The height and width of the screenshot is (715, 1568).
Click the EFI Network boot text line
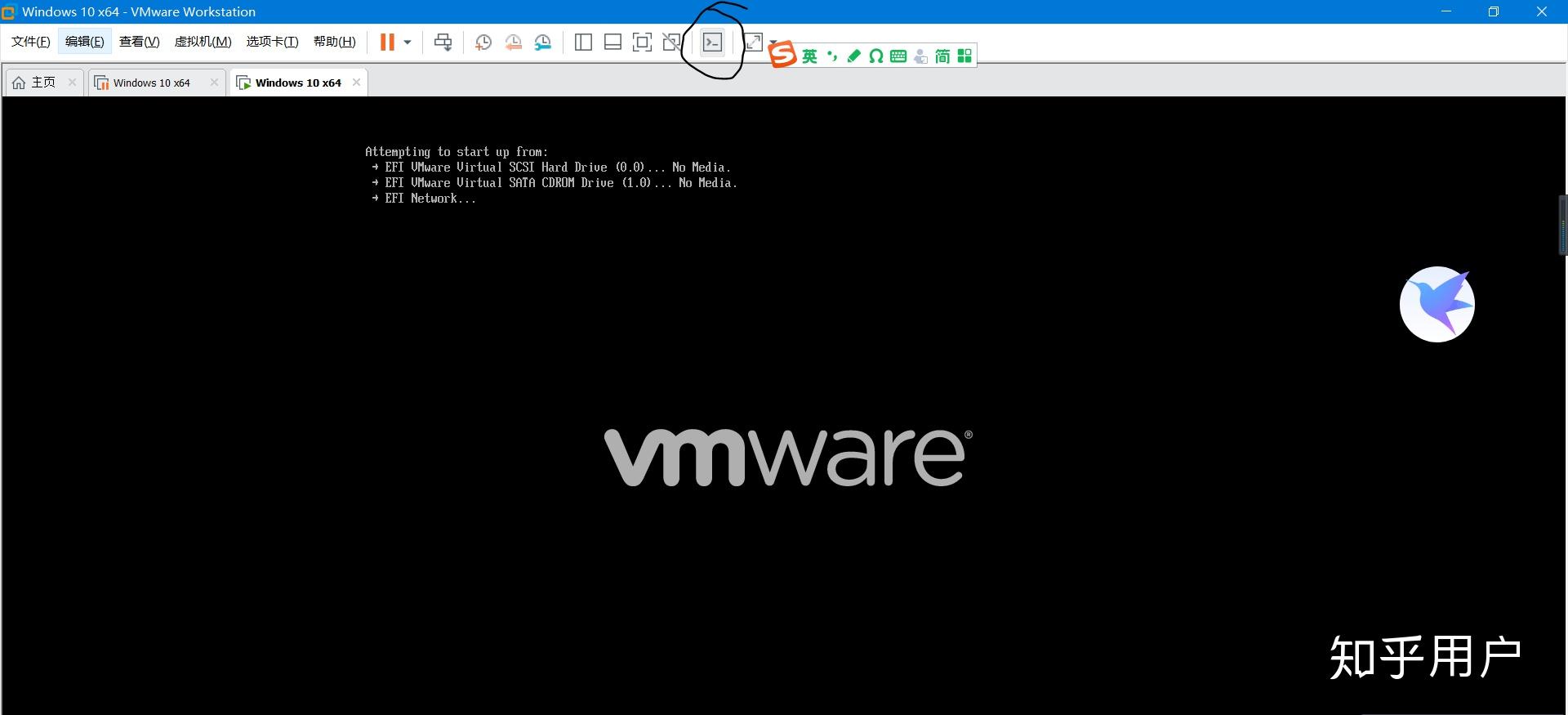424,198
